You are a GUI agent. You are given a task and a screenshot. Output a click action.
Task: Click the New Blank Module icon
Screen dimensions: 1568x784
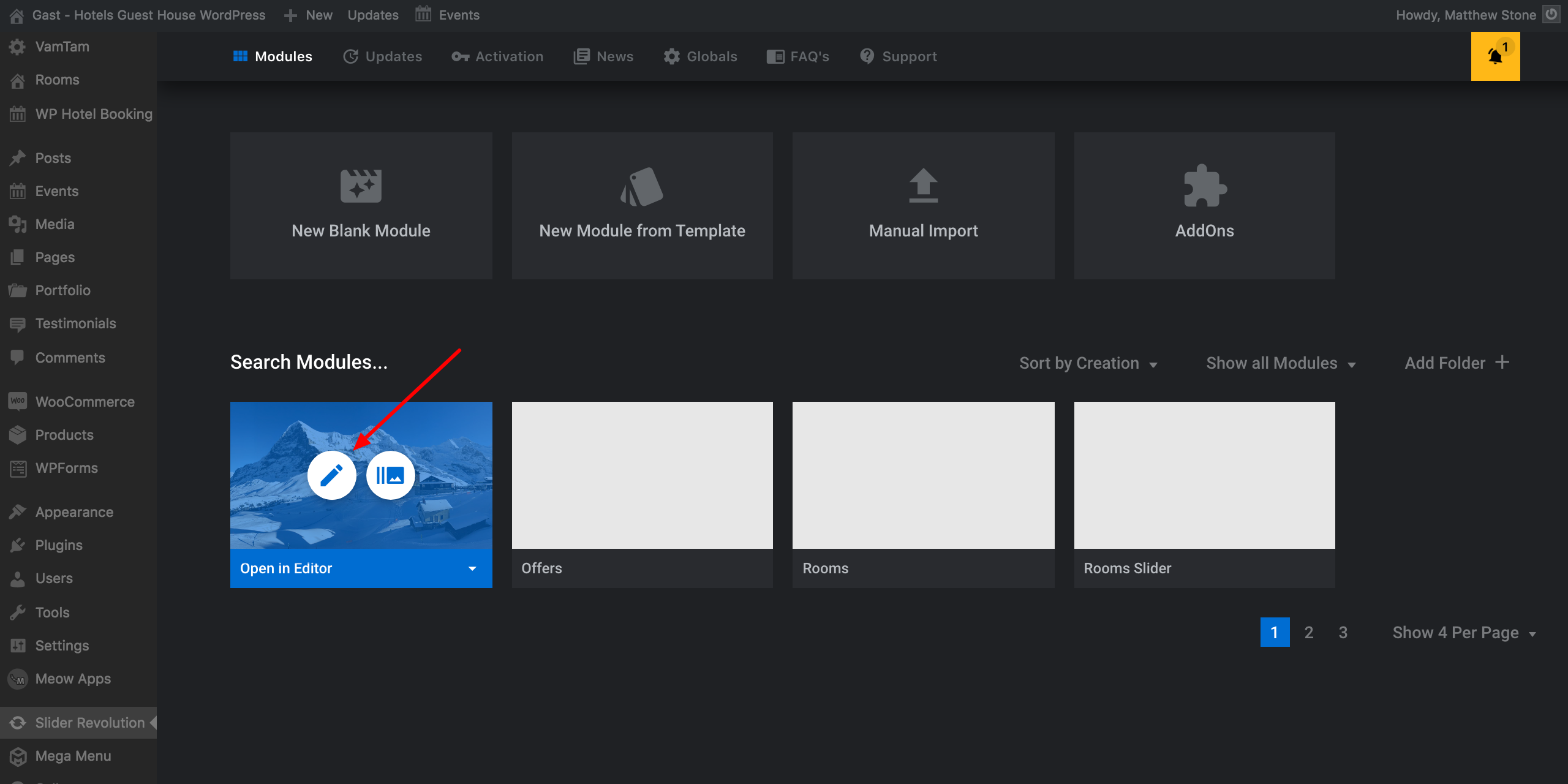(x=361, y=186)
